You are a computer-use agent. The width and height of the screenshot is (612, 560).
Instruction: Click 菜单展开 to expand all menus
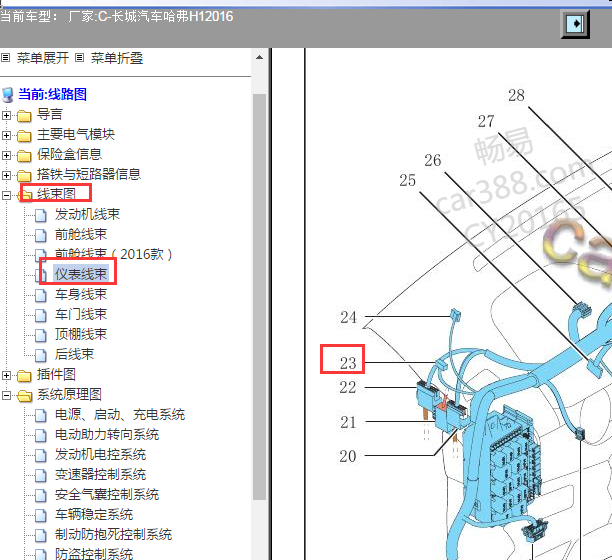[43, 58]
